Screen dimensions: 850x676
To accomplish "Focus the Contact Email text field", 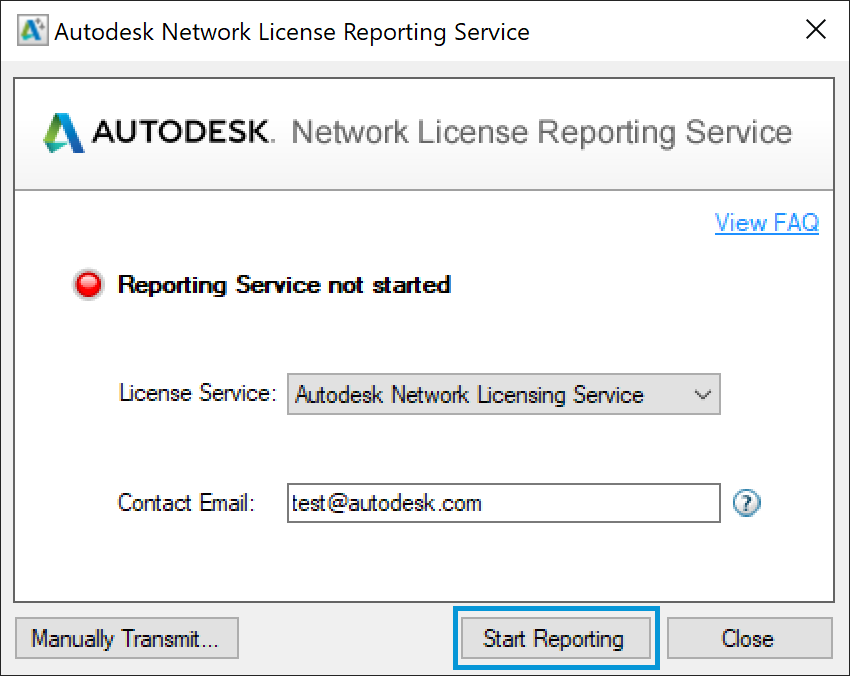I will [600, 503].
